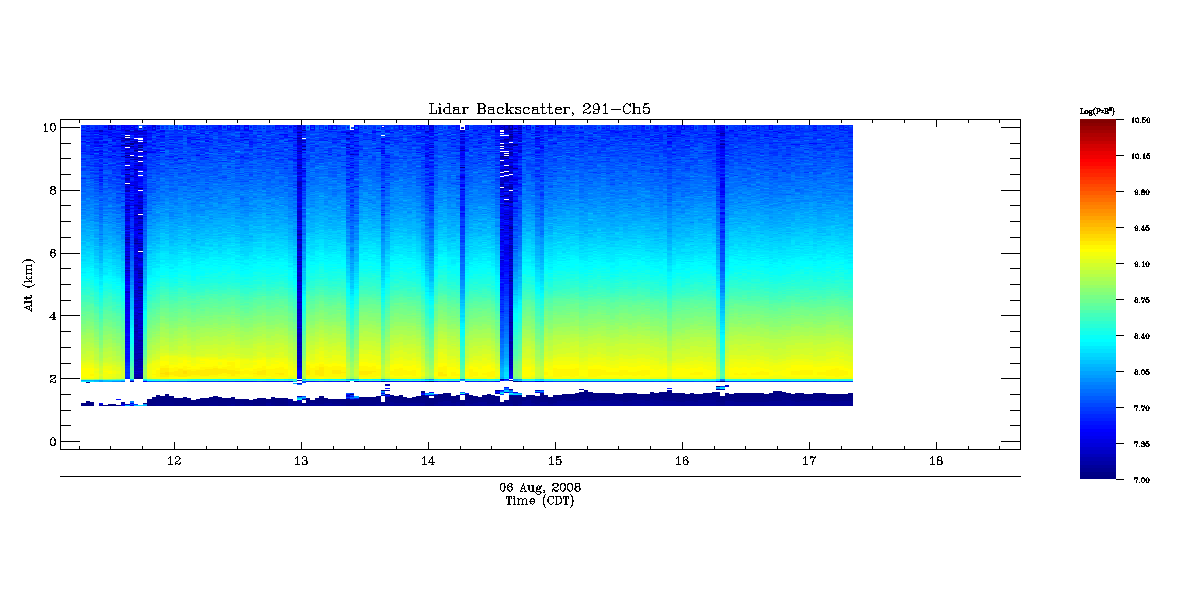Click the colorbar value 8.75
This screenshot has width=1200, height=600.
point(1141,300)
